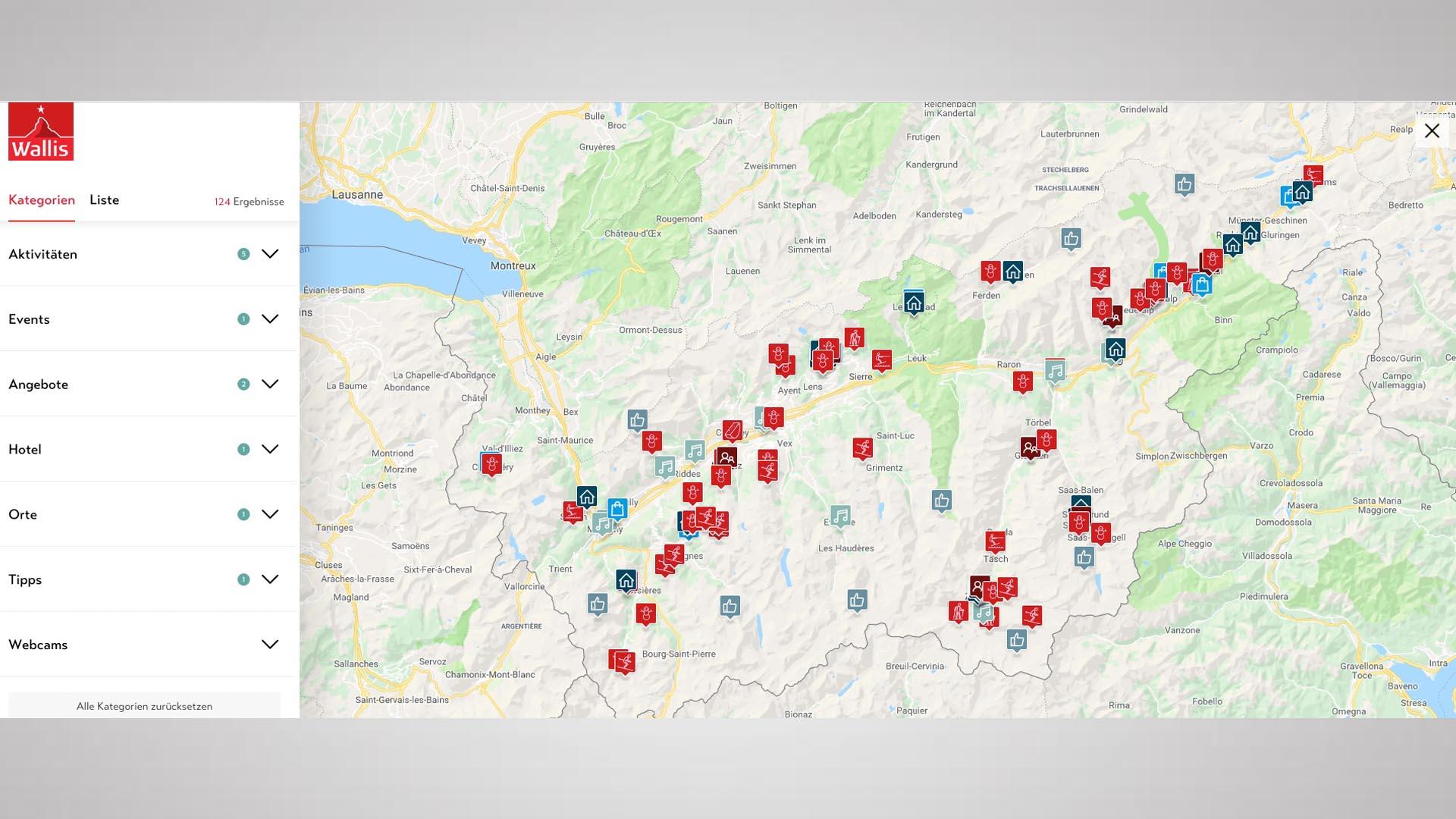Switch to the Liste tab
Screen dimensions: 1456x819
pyautogui.click(x=104, y=200)
